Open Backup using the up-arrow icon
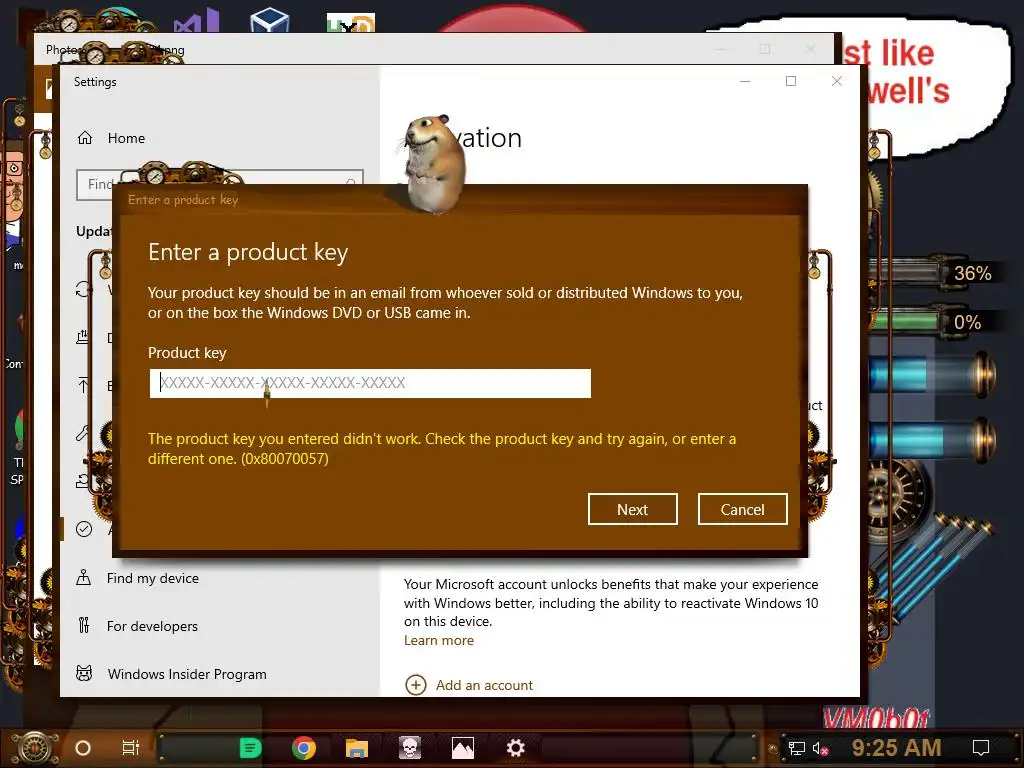This screenshot has width=1024, height=768. coord(84,385)
